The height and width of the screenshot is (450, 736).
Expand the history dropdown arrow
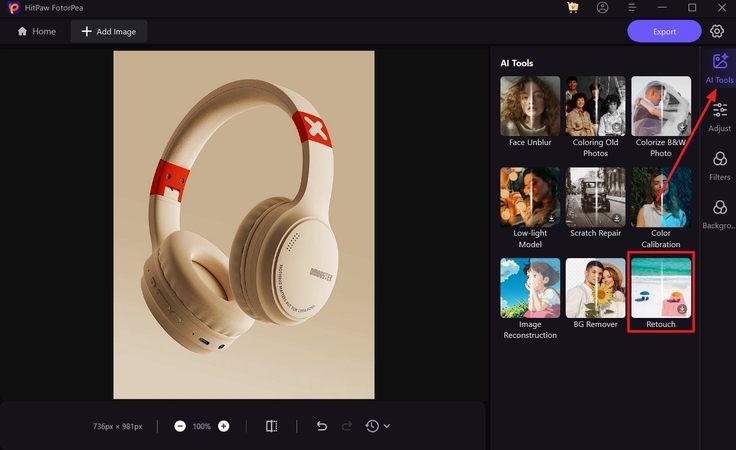click(x=386, y=426)
